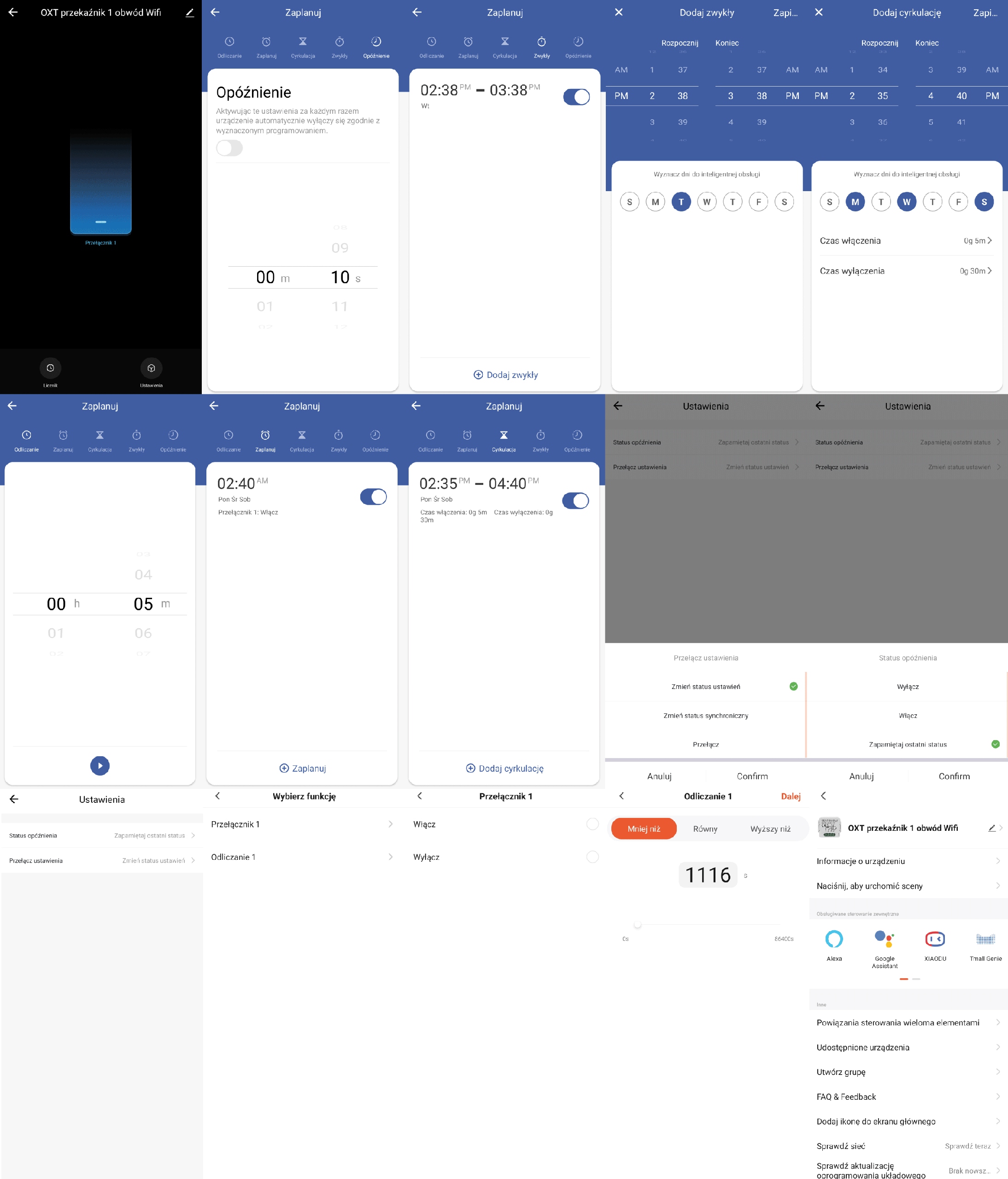
Task: Click the 1116 seconds value field
Action: point(708,875)
